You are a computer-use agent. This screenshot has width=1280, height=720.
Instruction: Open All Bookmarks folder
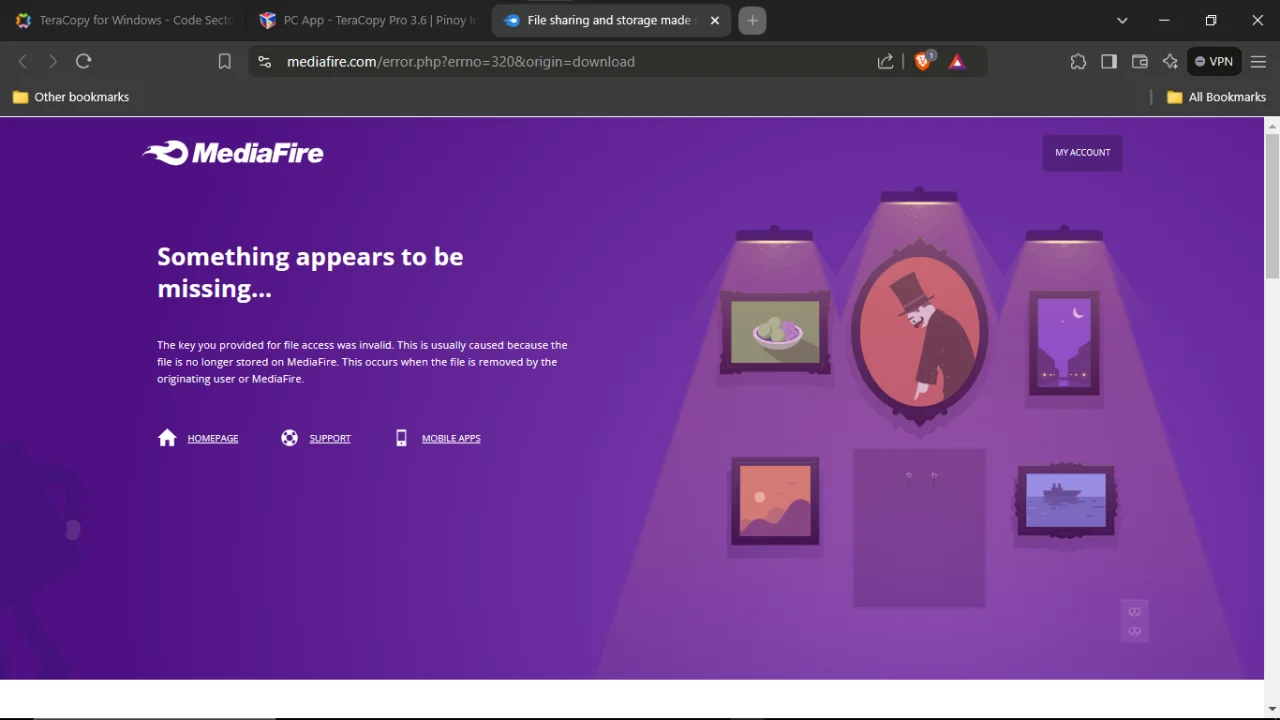pyautogui.click(x=1217, y=97)
